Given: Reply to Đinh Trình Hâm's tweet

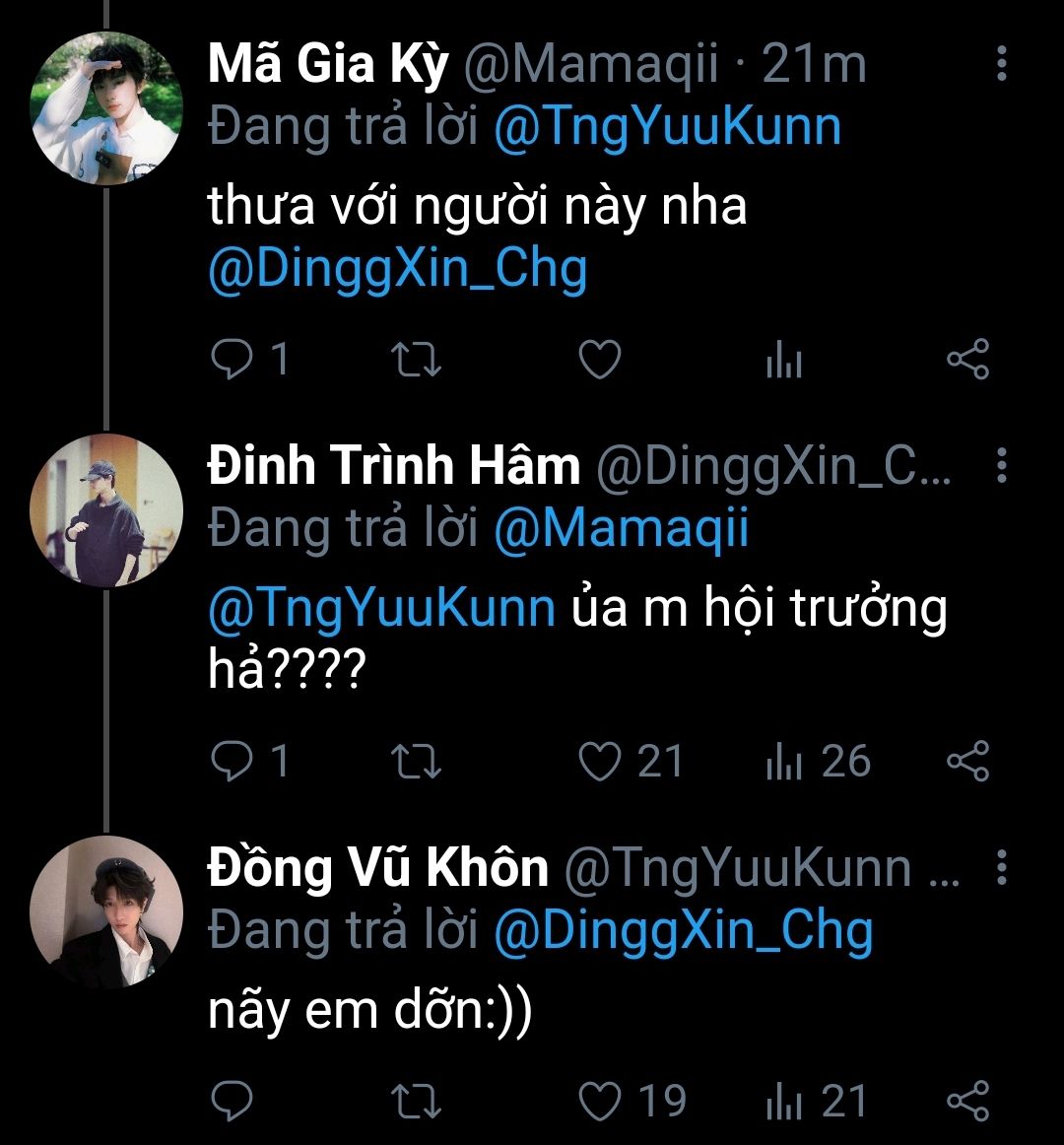Looking at the screenshot, I should click(233, 762).
